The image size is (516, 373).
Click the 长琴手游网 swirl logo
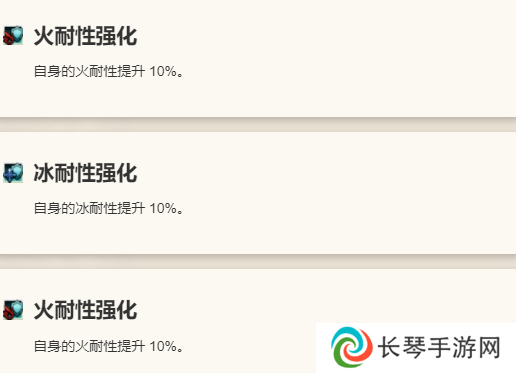(351, 347)
